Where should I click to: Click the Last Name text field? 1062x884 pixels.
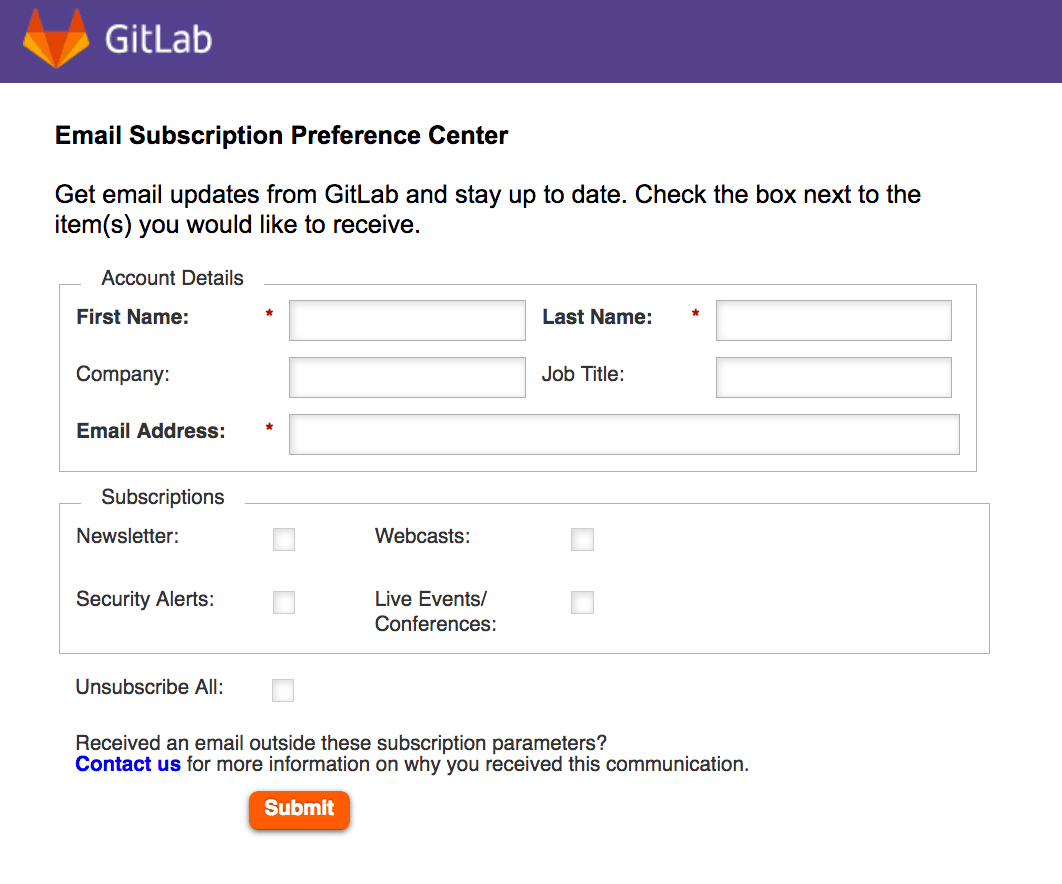pos(833,320)
